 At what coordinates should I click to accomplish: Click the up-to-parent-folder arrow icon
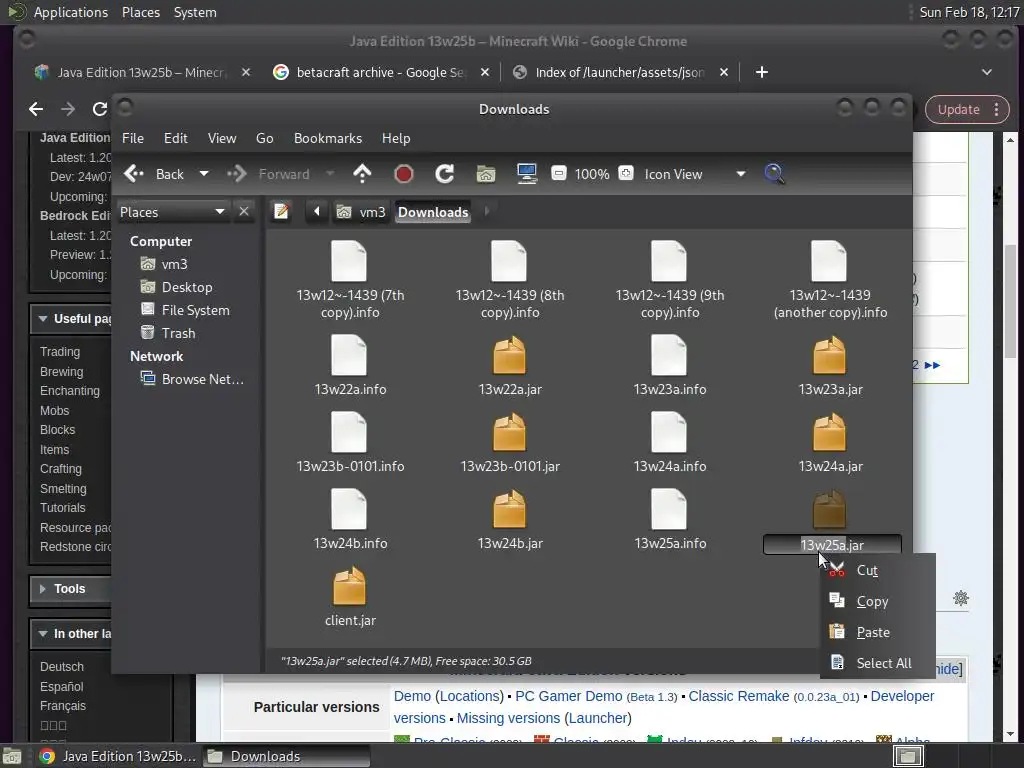[x=362, y=174]
